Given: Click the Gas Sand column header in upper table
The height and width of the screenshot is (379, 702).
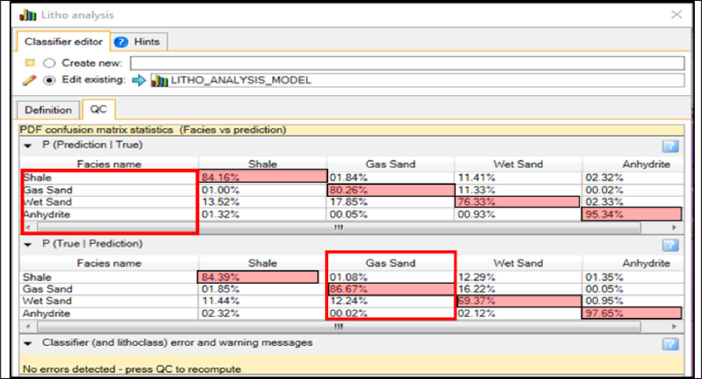Looking at the screenshot, I should pyautogui.click(x=391, y=164).
